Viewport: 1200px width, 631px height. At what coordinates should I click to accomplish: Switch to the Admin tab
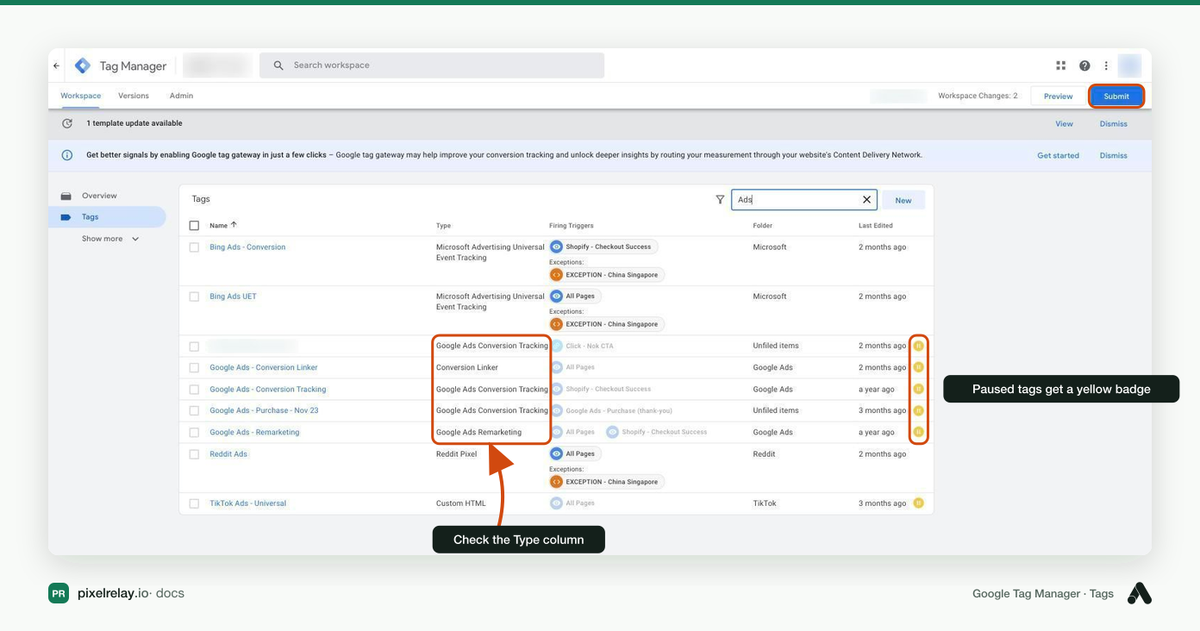(181, 96)
